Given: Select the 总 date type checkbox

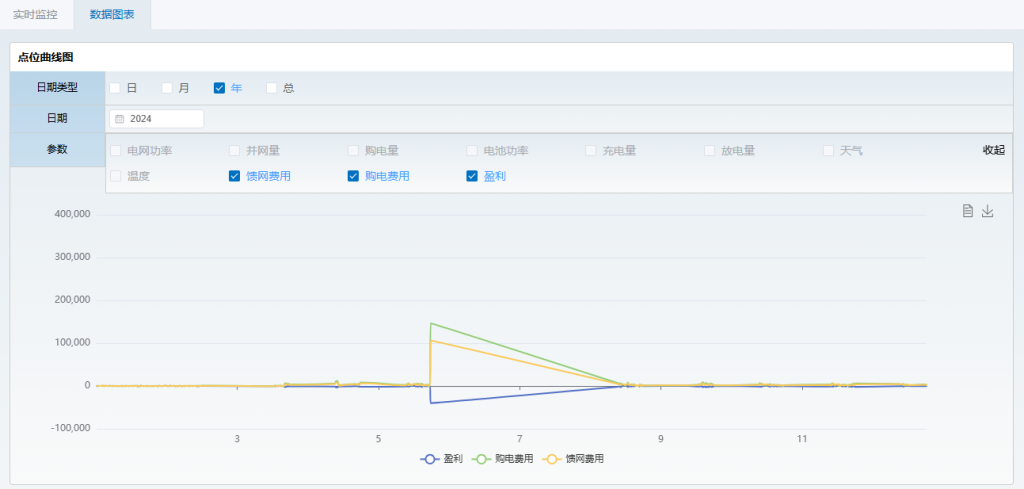Looking at the screenshot, I should (x=271, y=88).
